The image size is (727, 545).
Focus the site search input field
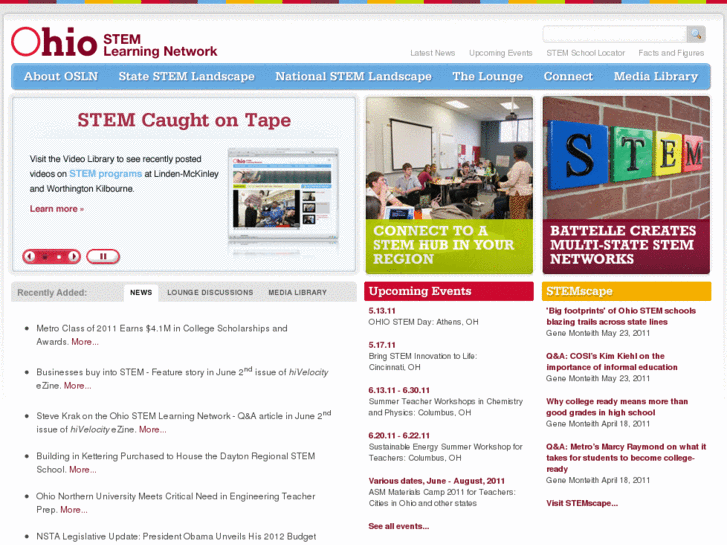pos(614,34)
